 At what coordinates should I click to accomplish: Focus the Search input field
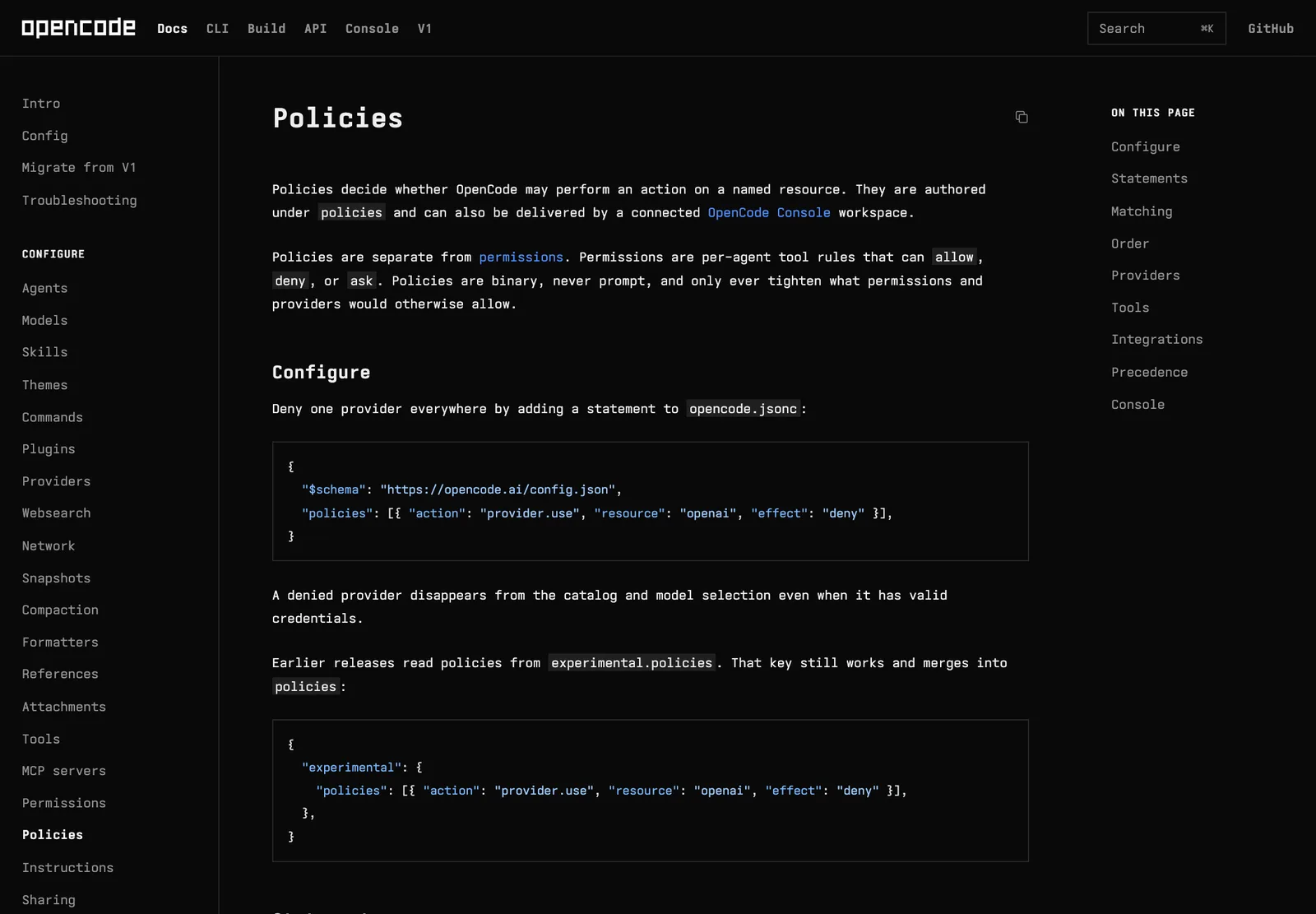1156,28
